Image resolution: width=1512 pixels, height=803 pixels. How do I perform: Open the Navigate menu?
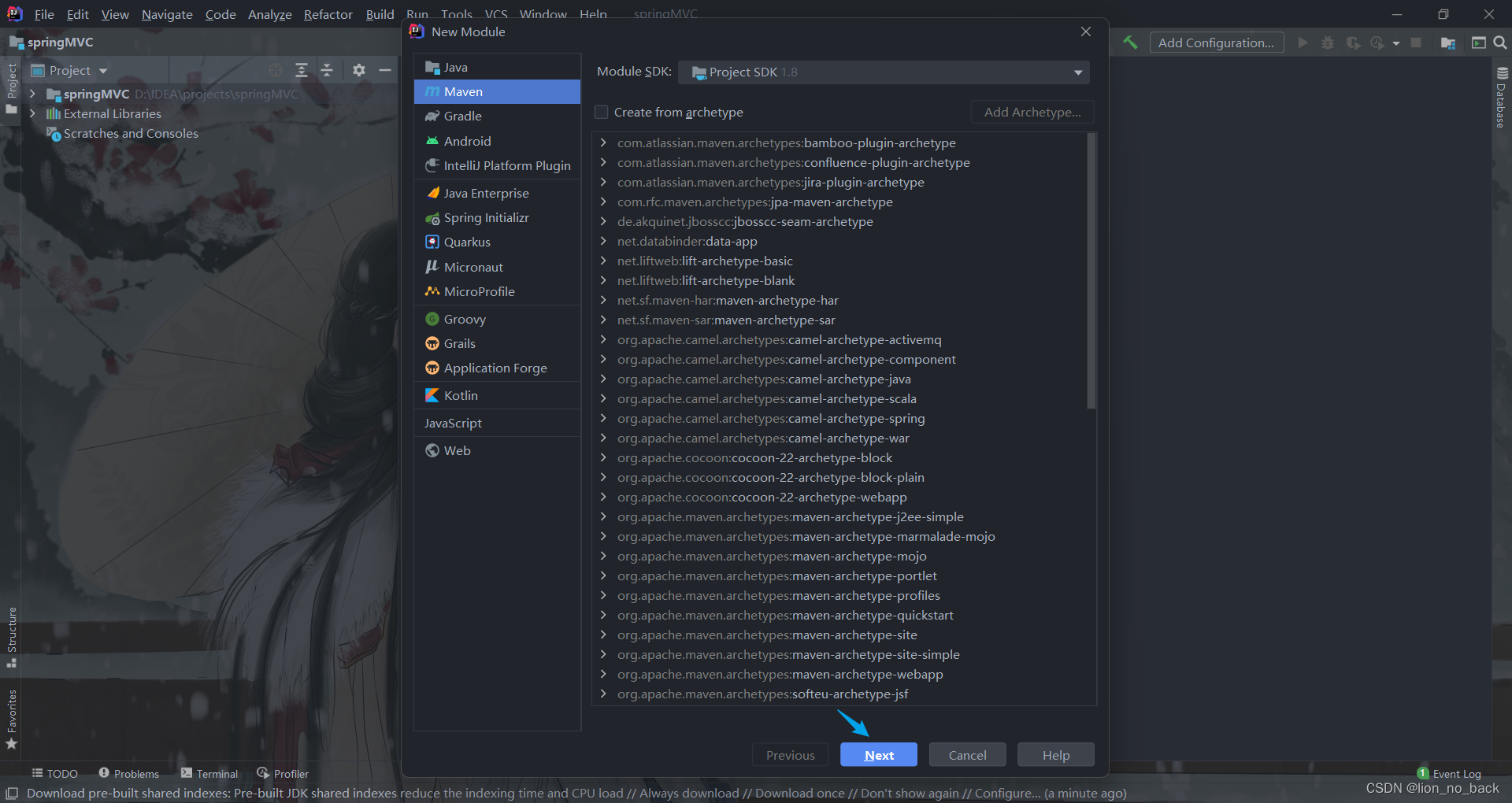(167, 14)
